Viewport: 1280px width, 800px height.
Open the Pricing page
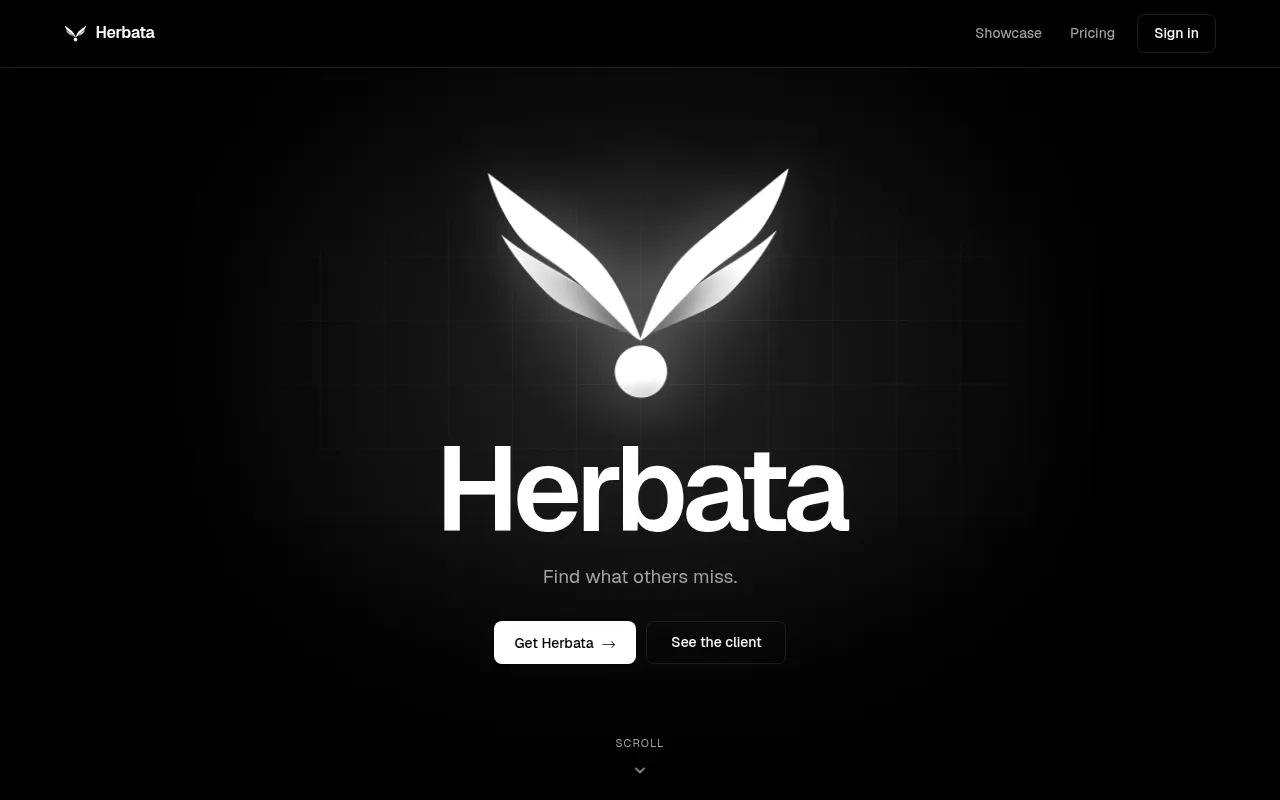pyautogui.click(x=1092, y=33)
